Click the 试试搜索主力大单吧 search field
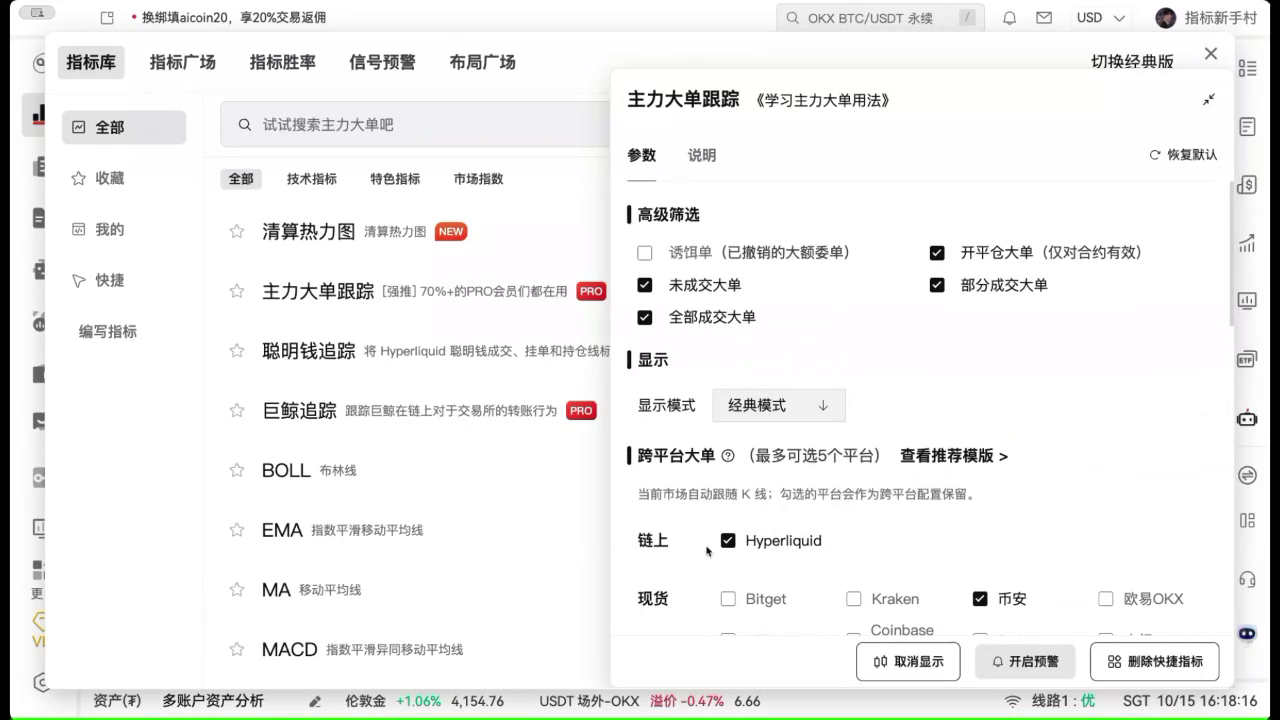The width and height of the screenshot is (1280, 720). [415, 125]
